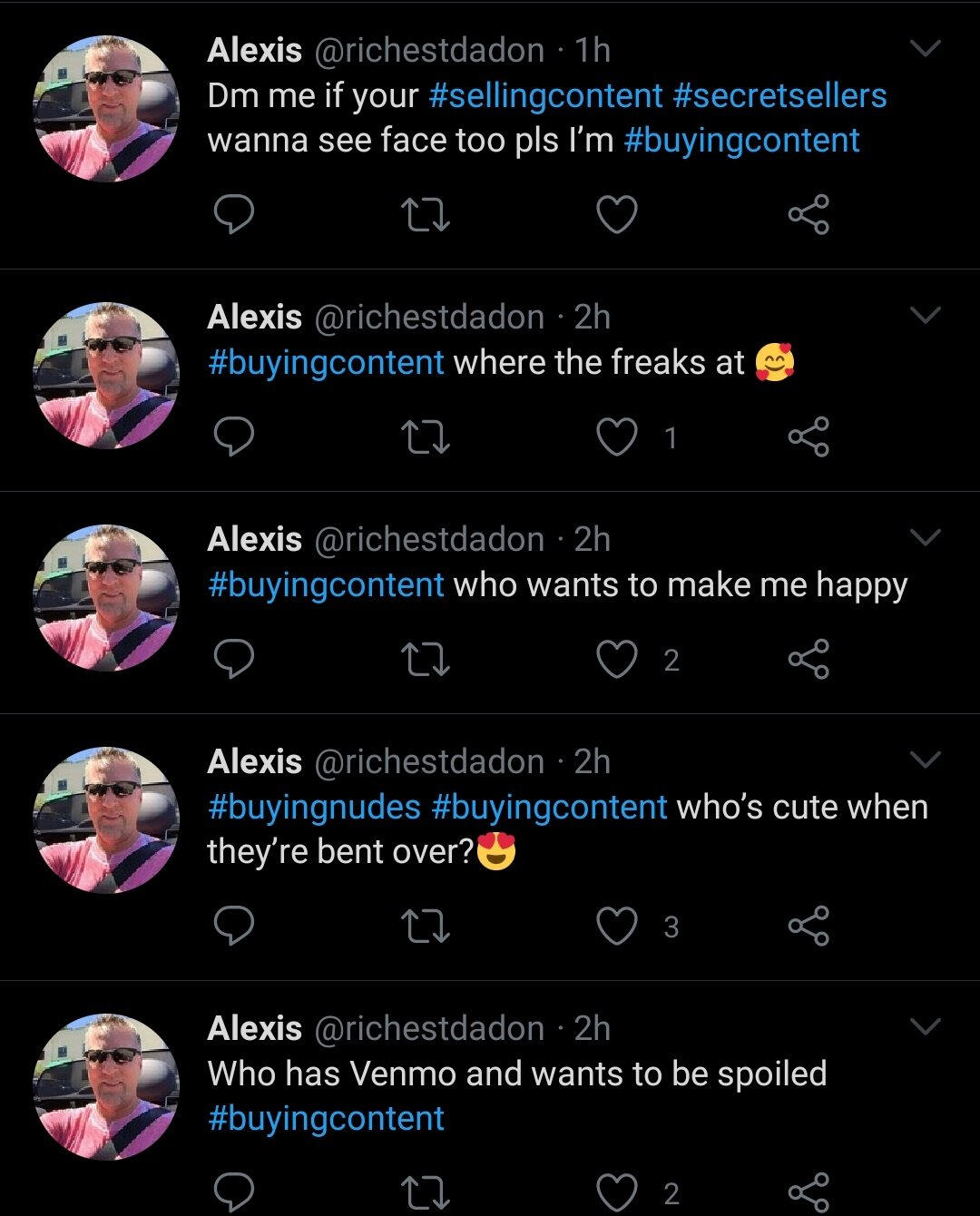Screen dimensions: 980x1216
Task: Open options chevron on the 1h tweet
Action: click(925, 48)
